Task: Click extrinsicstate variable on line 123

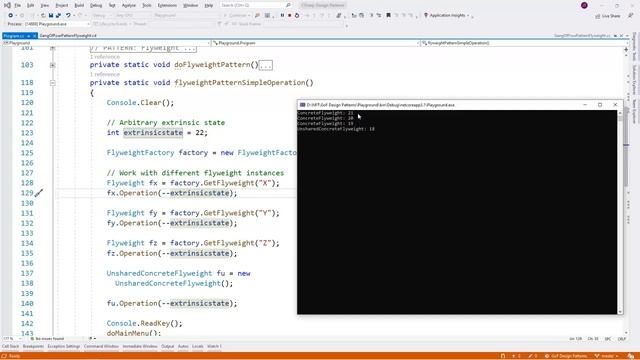Action: coord(153,133)
